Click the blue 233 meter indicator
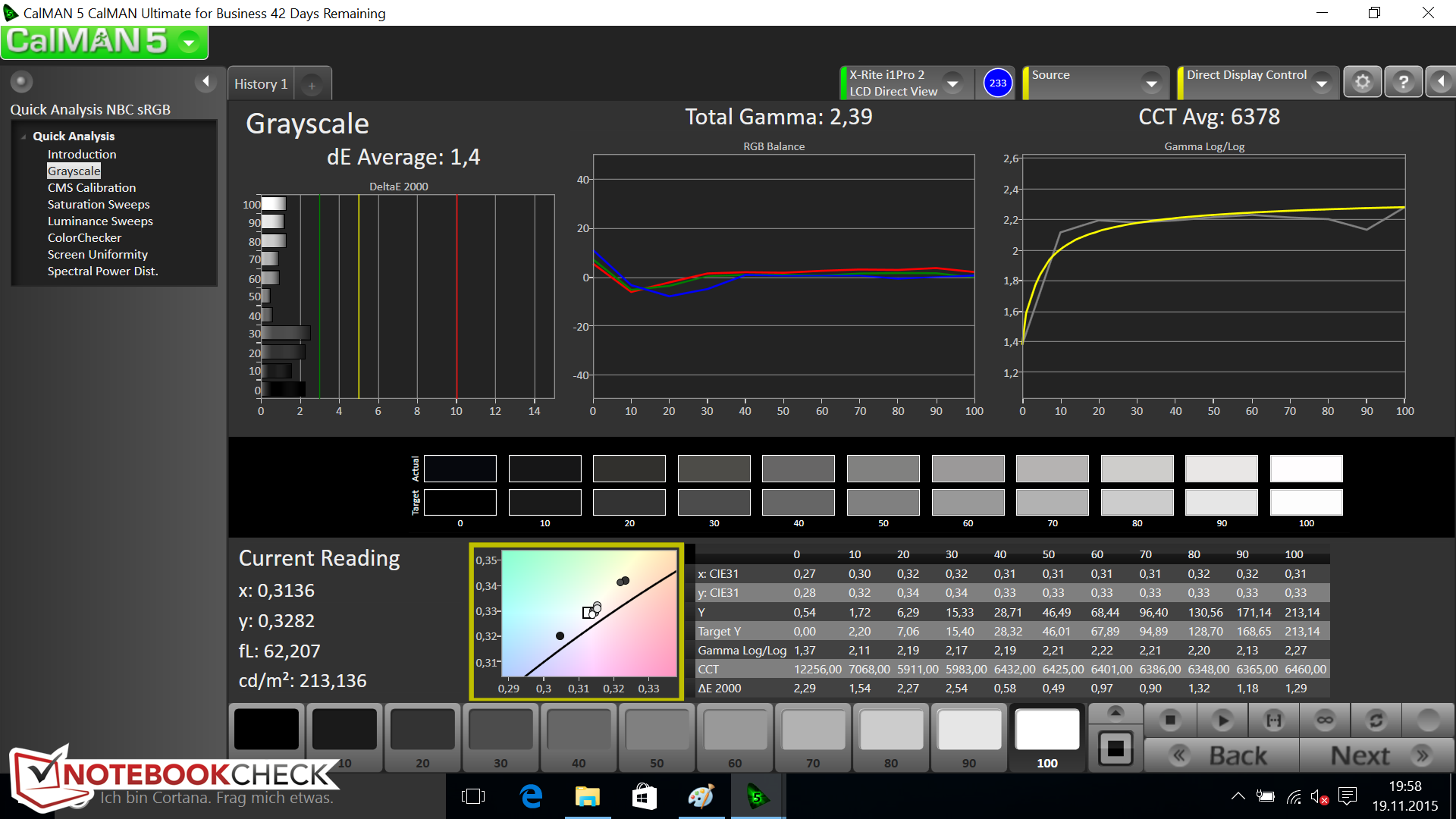This screenshot has height=819, width=1456. pyautogui.click(x=998, y=83)
